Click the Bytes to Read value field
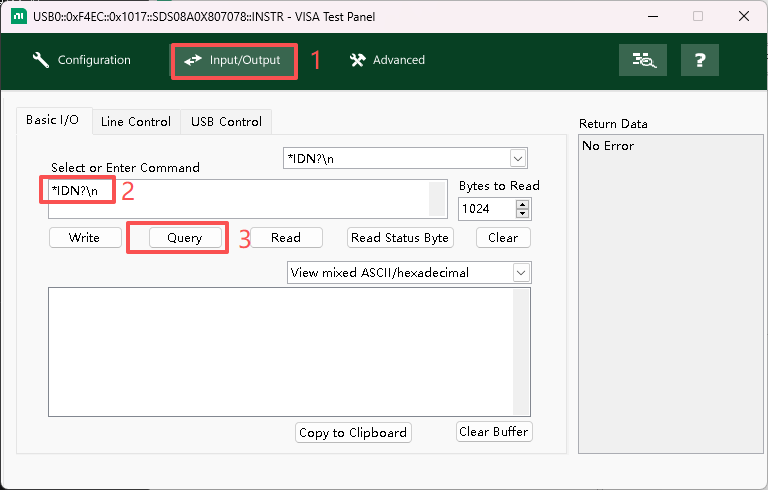This screenshot has width=768, height=490. click(487, 209)
